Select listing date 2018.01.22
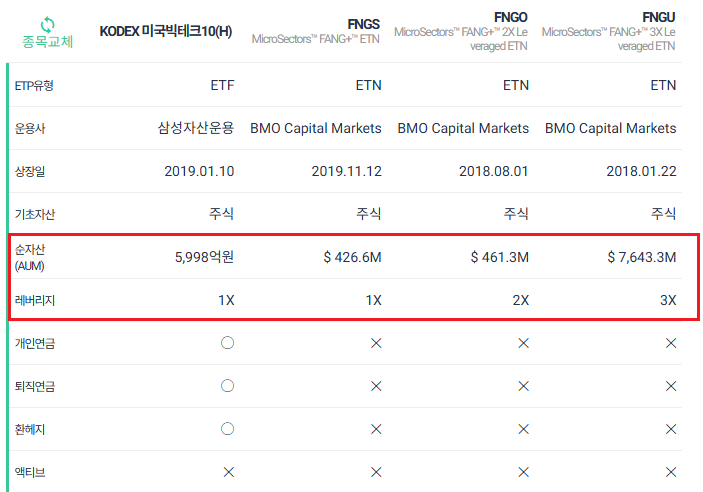Image resolution: width=703 pixels, height=492 pixels. (641, 171)
